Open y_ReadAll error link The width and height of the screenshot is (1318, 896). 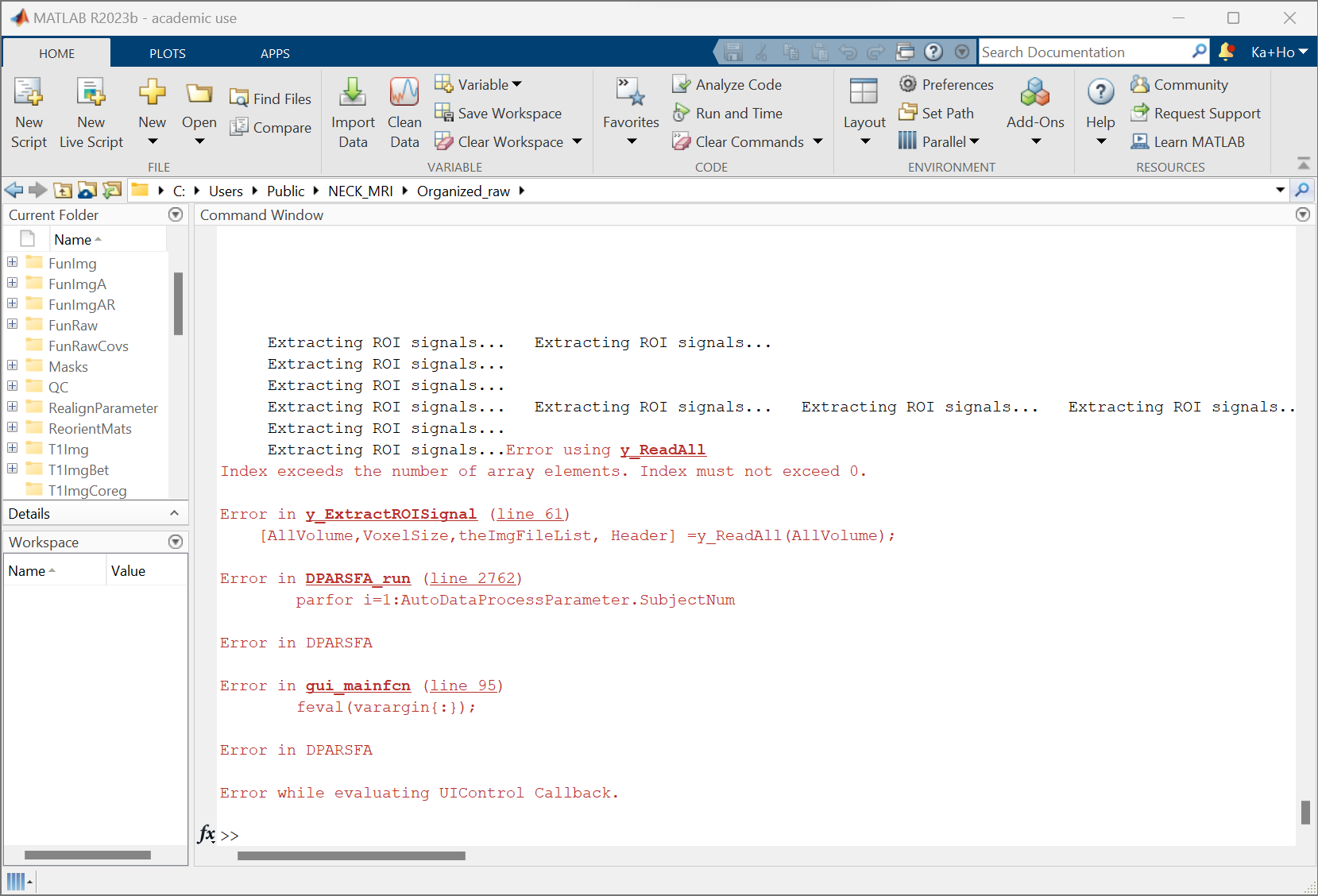coord(663,450)
